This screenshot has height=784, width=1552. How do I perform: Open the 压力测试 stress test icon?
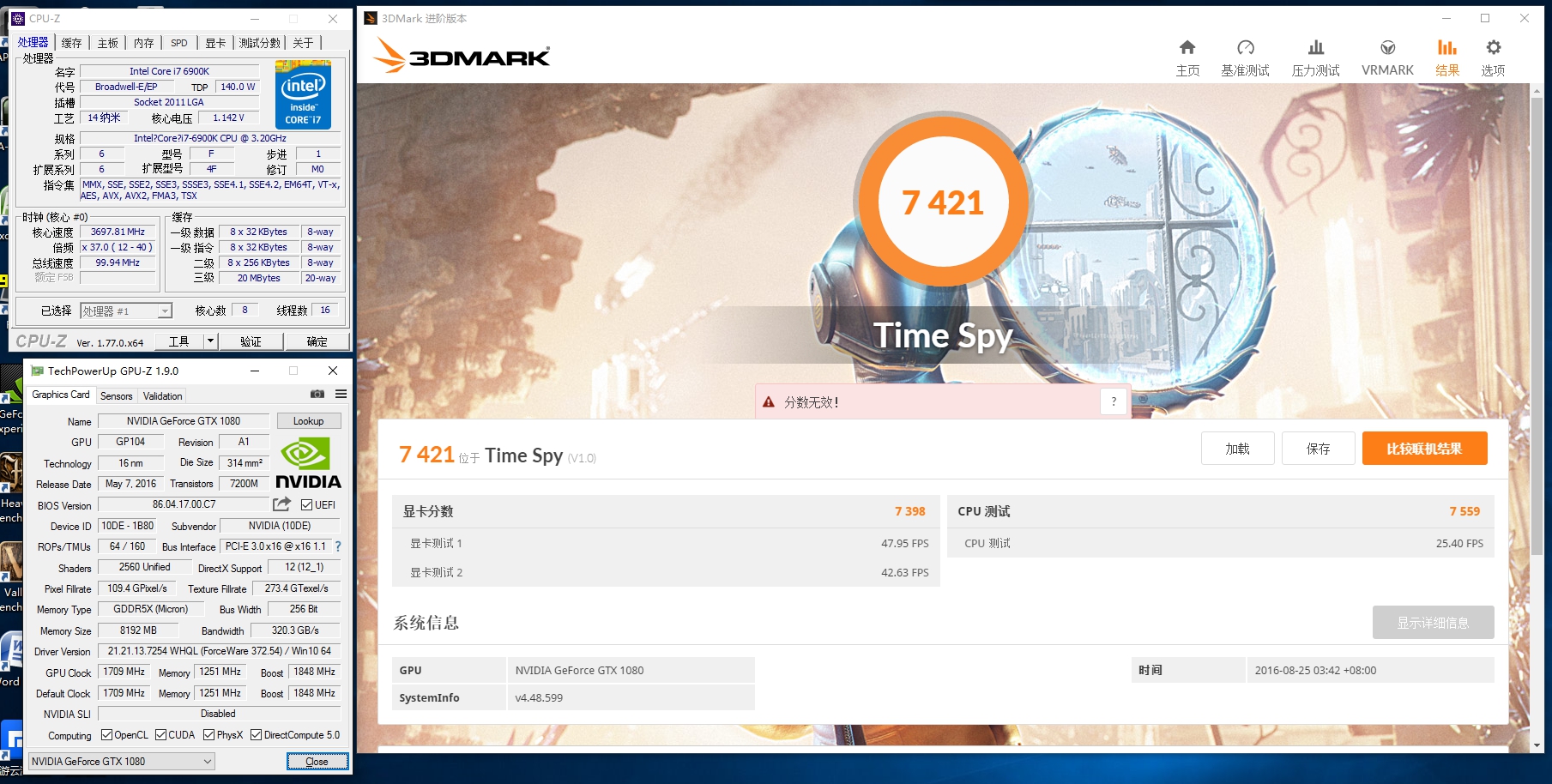(x=1317, y=49)
